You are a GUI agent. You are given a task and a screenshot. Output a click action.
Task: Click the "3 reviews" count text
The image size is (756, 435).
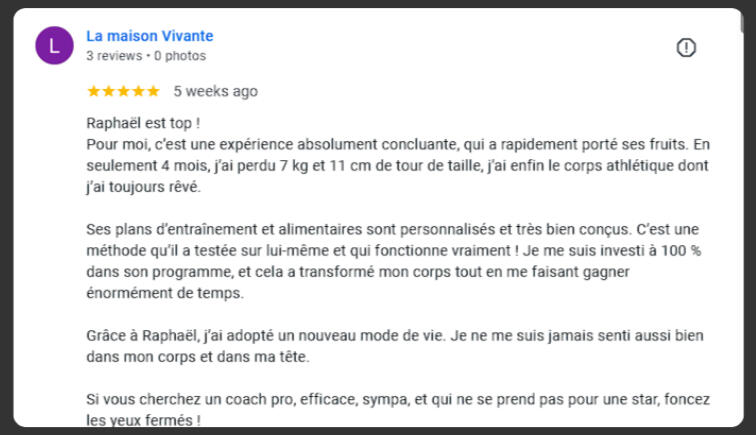pos(114,56)
